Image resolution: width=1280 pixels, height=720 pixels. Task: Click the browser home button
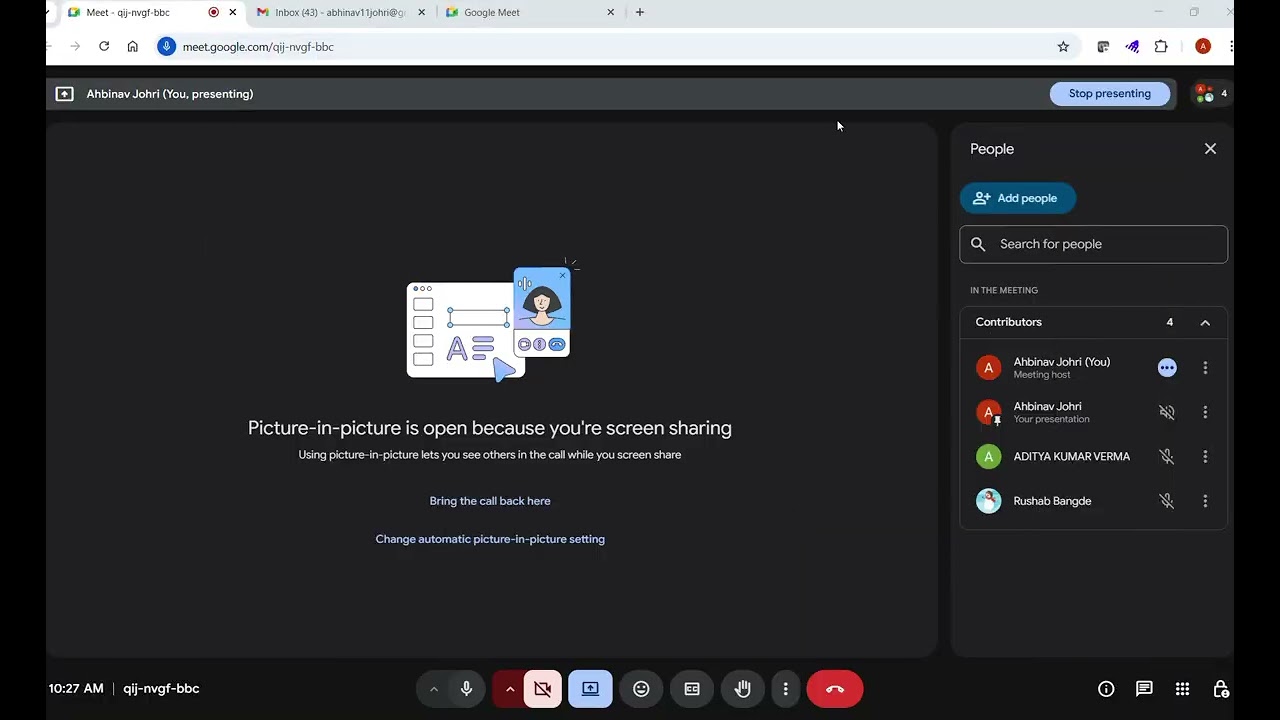coord(132,46)
